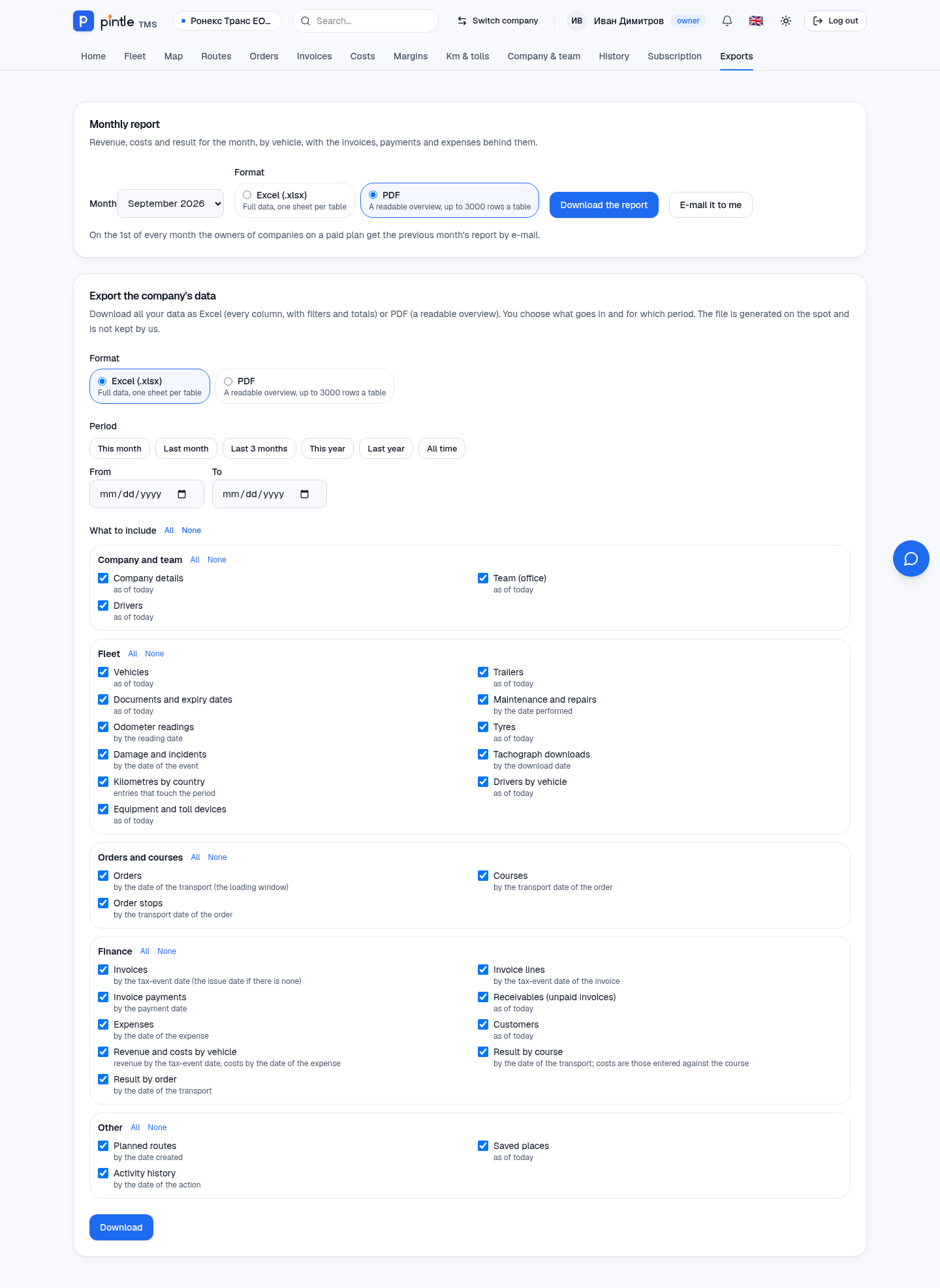Image resolution: width=940 pixels, height=1288 pixels.
Task: Click All next to Orders and courses
Action: tap(195, 857)
